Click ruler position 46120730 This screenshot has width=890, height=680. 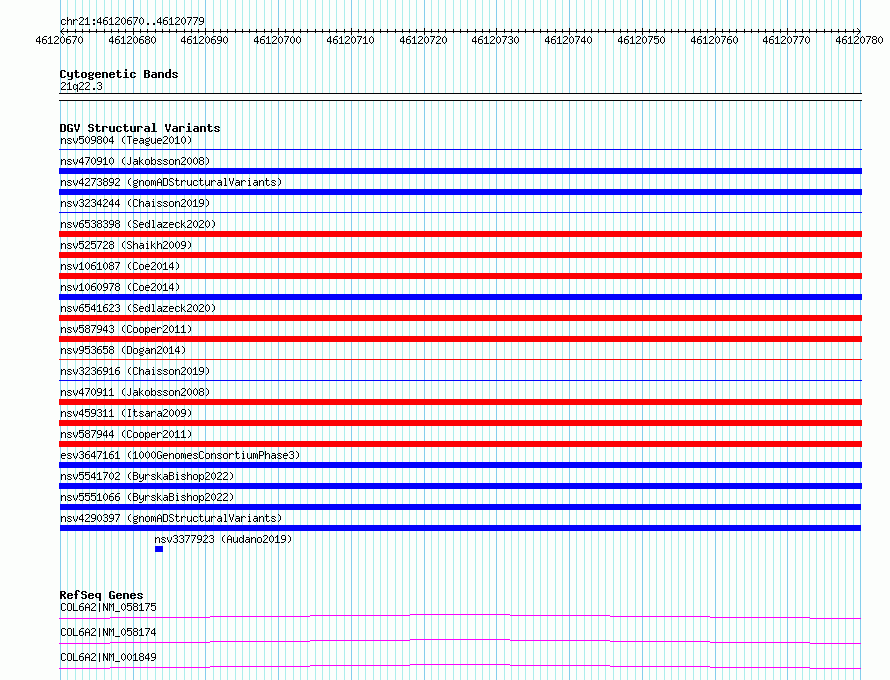pyautogui.click(x=496, y=40)
